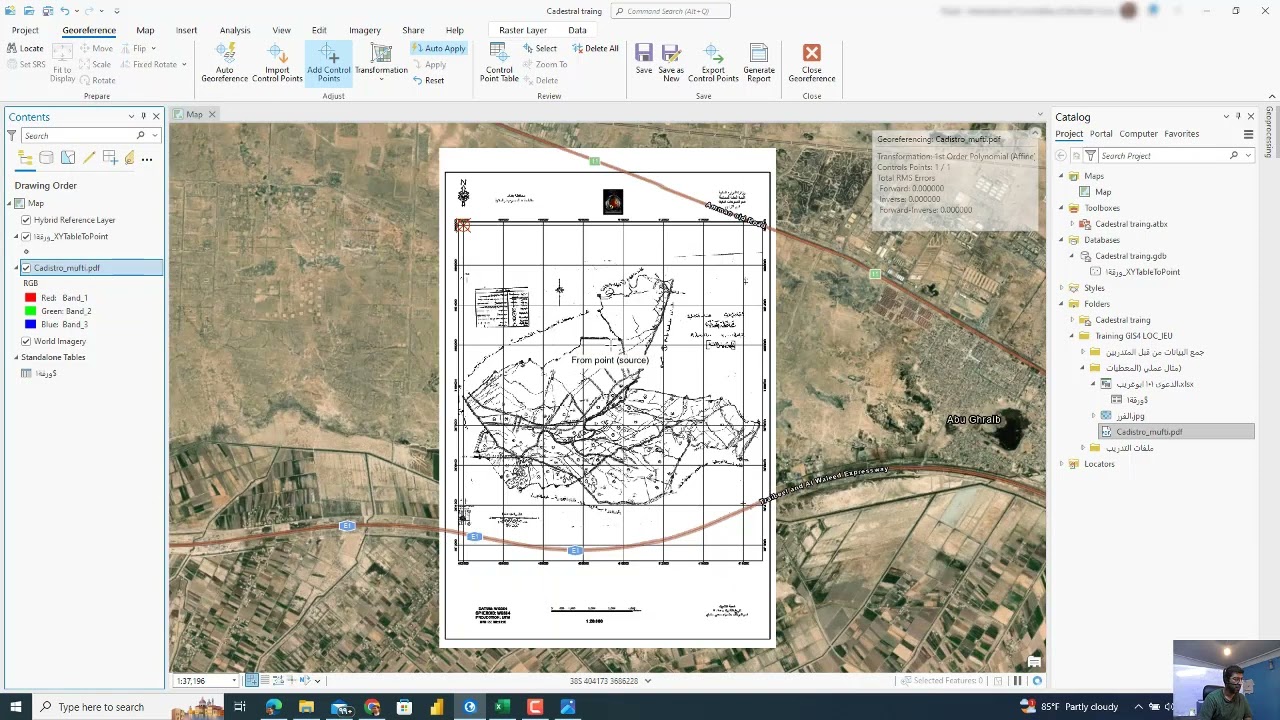Switch to the Portal tab in Catalog
Screen dimensions: 1280x720
click(1101, 134)
